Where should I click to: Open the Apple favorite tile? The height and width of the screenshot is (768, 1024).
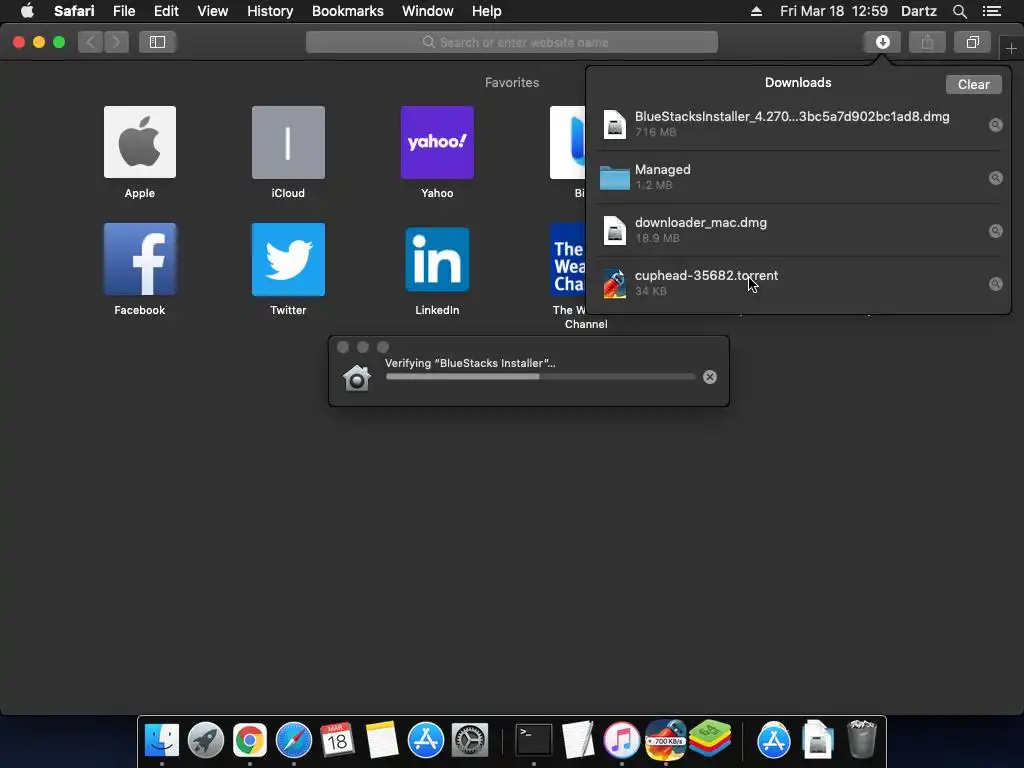(x=140, y=142)
